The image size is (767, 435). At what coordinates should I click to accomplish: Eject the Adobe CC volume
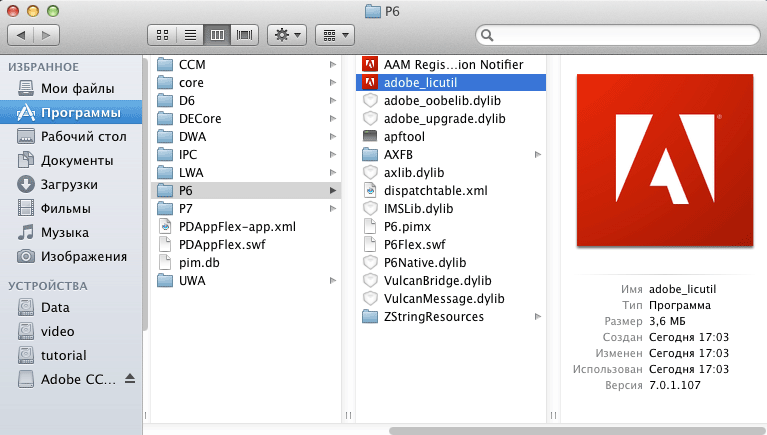click(x=130, y=379)
